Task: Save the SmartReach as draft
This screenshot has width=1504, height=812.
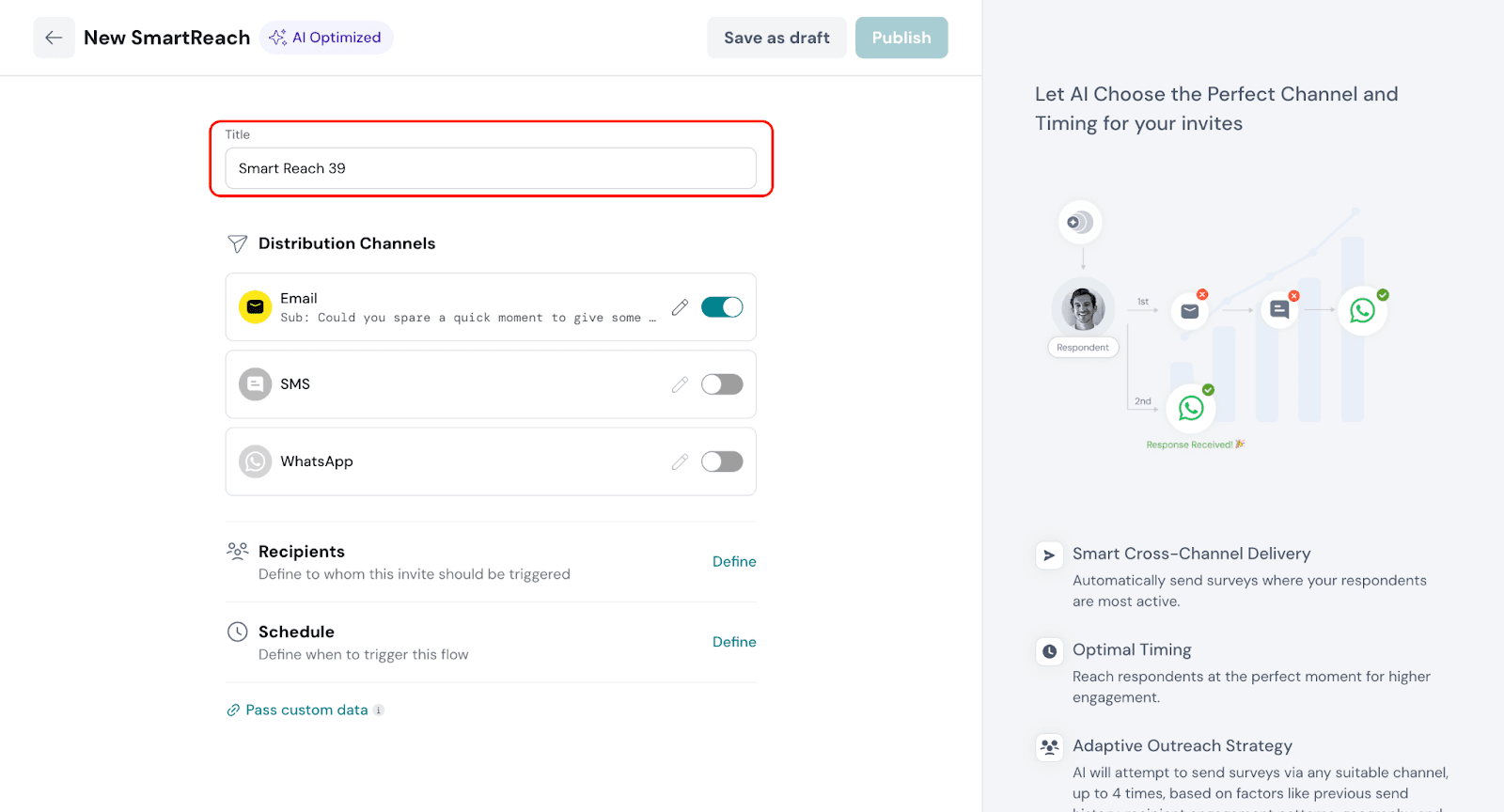Action: tap(776, 38)
